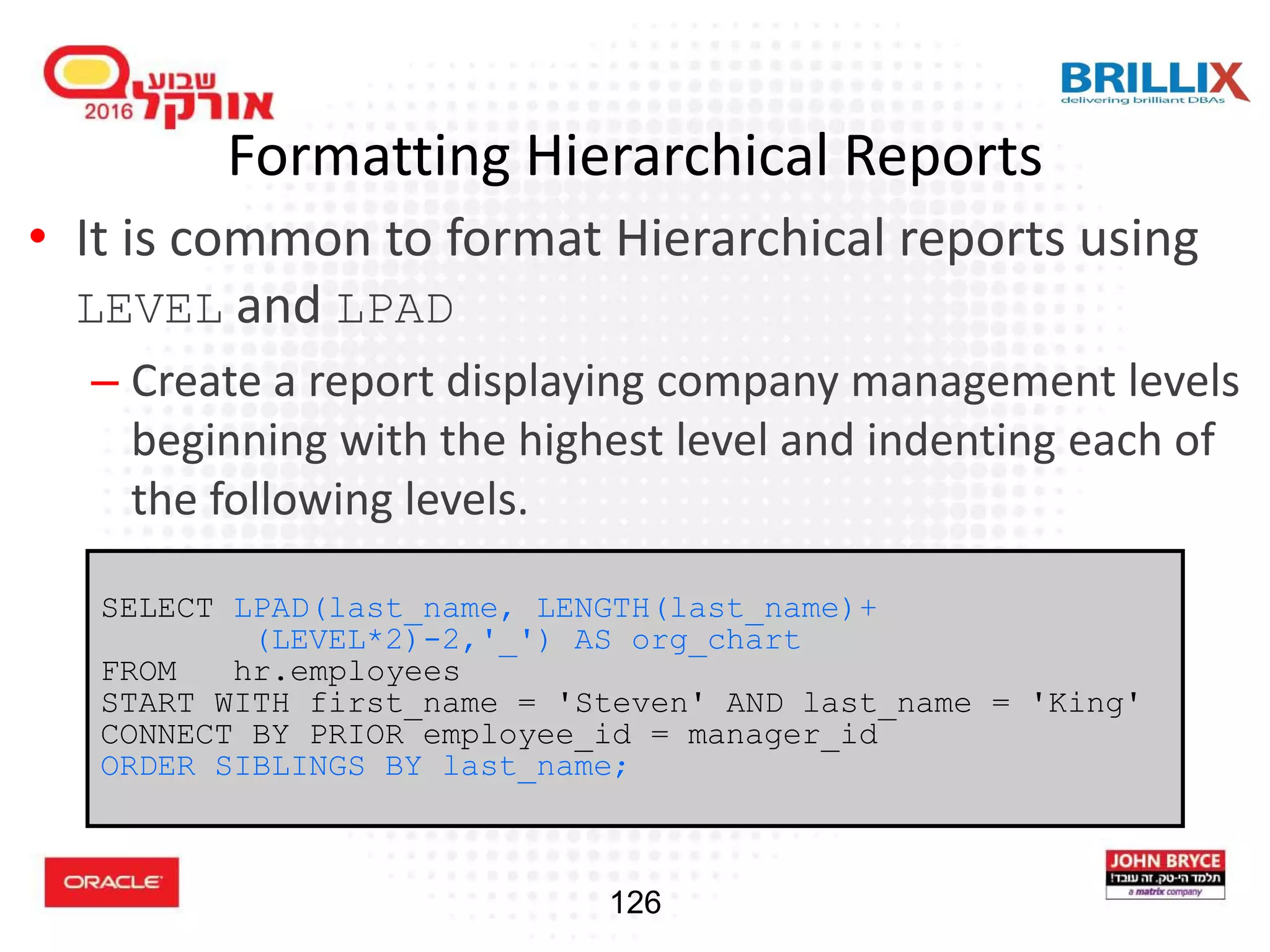This screenshot has height=952, width=1270.
Task: Click the bullet line 'It is common to format Hierarchical reports using'
Action: point(637,239)
